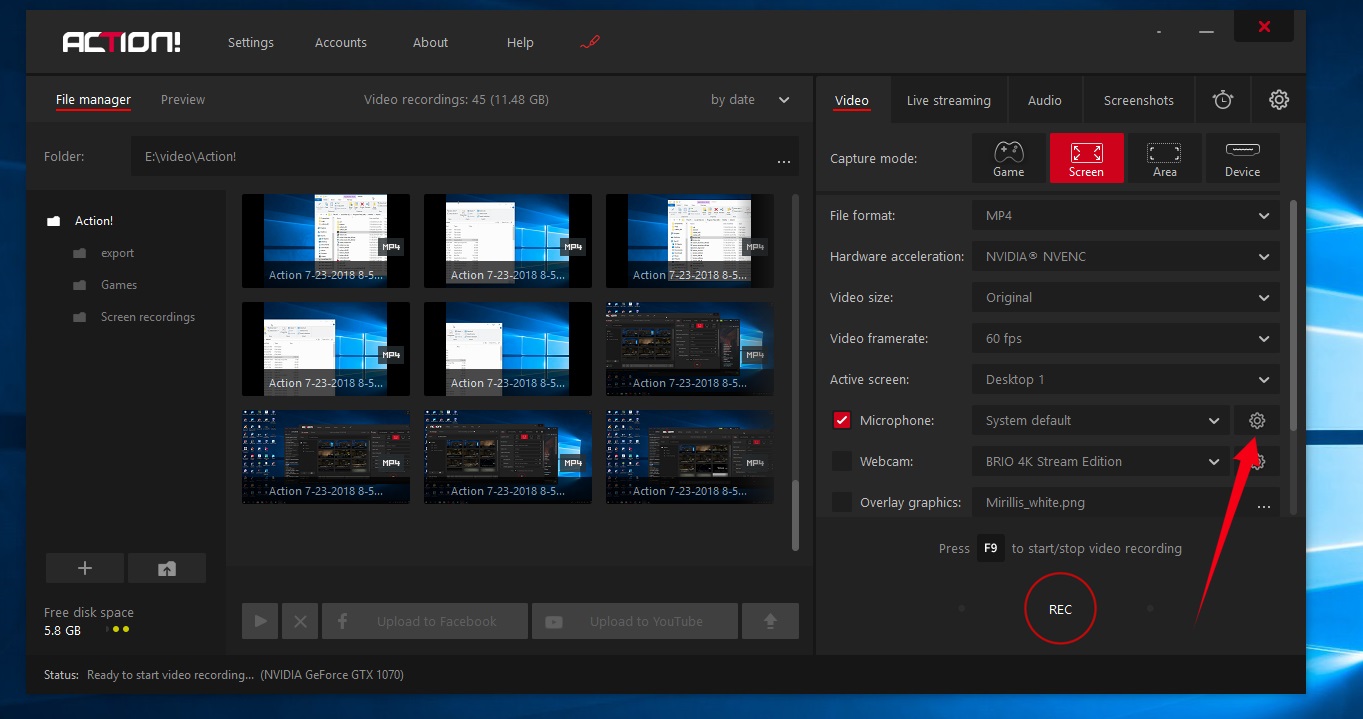Click Upload to Facebook button
This screenshot has width=1363, height=719.
click(x=425, y=621)
